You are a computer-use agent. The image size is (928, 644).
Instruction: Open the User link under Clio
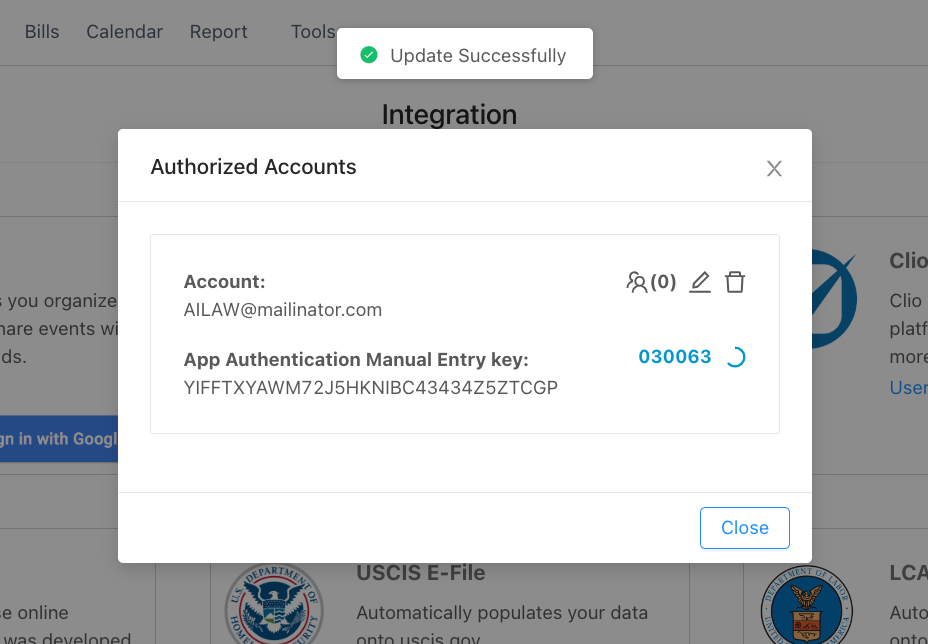[x=908, y=388]
